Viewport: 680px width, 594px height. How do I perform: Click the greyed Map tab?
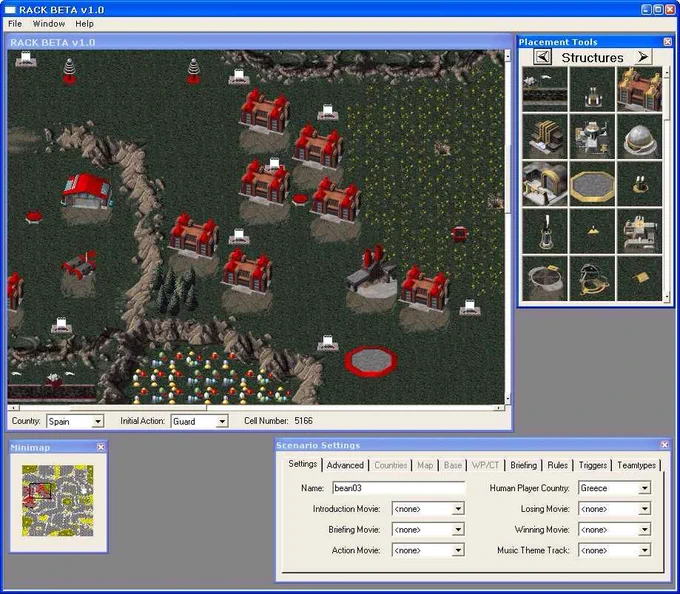pyautogui.click(x=425, y=465)
